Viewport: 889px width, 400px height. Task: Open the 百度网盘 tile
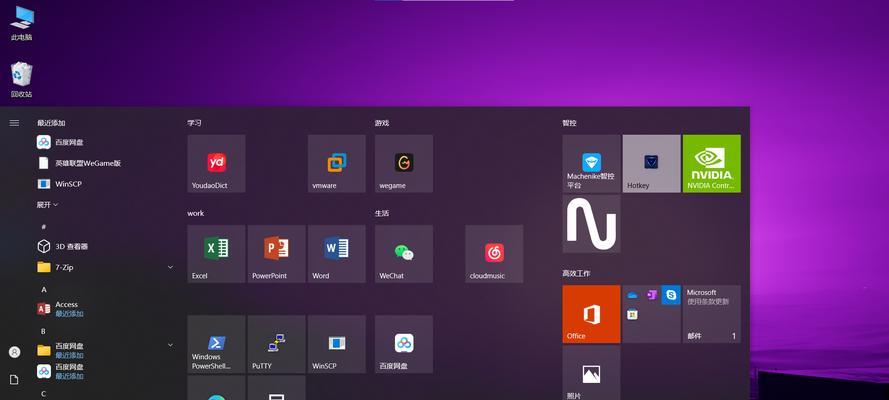(x=404, y=344)
